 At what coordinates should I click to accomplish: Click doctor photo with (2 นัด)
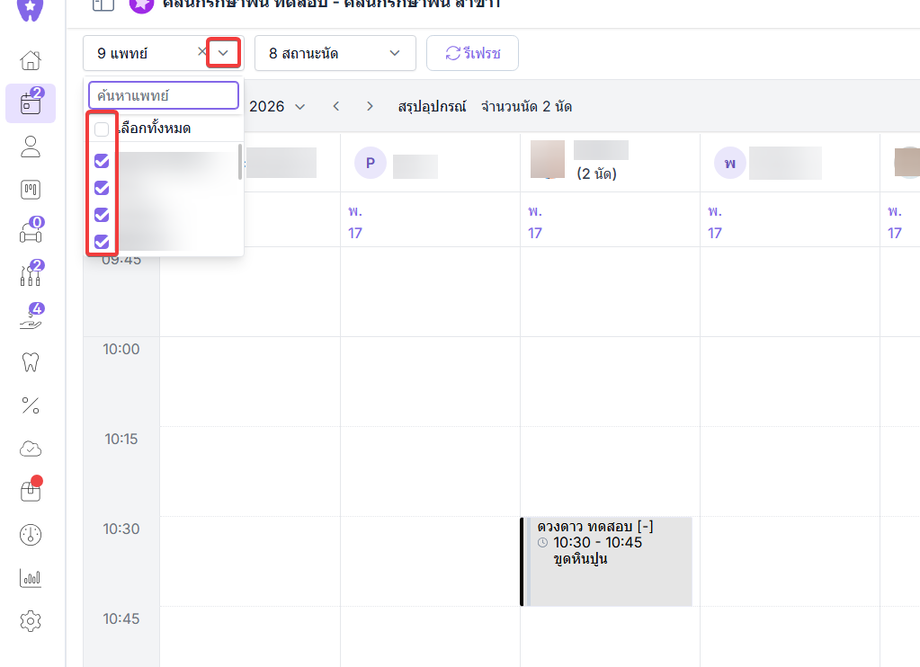pyautogui.click(x=547, y=159)
